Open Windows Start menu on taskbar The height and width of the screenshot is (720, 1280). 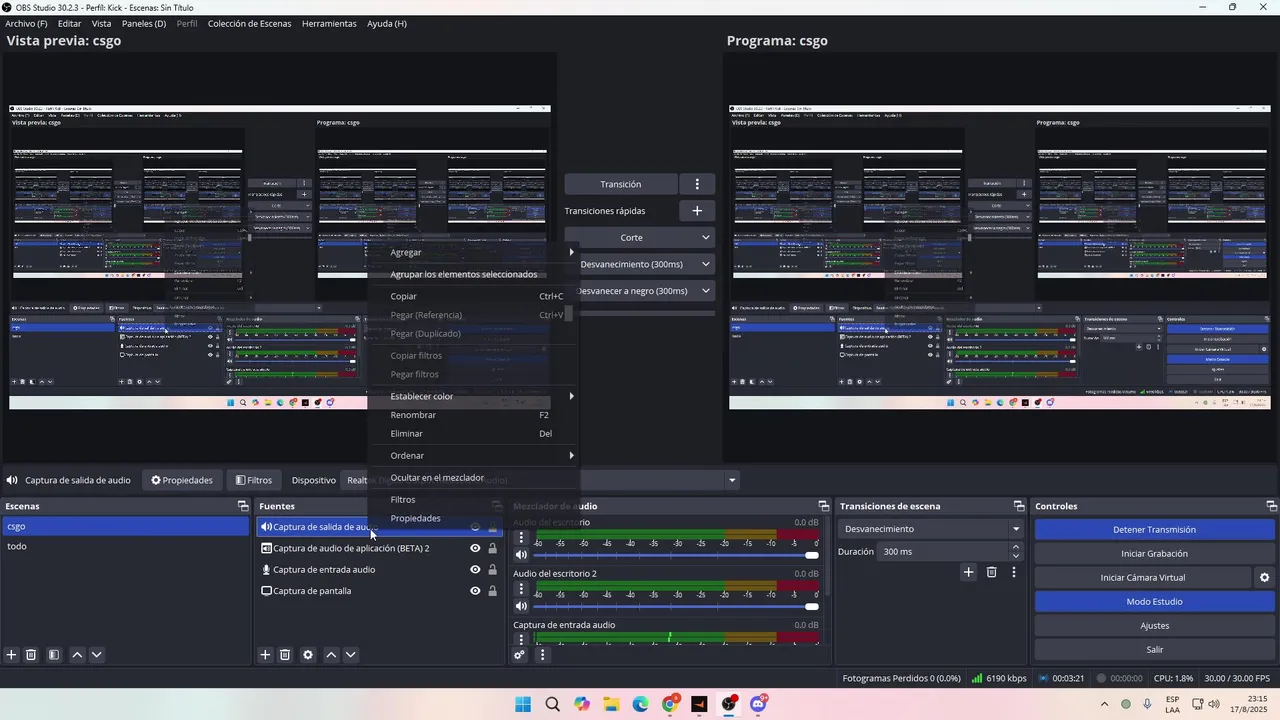523,704
